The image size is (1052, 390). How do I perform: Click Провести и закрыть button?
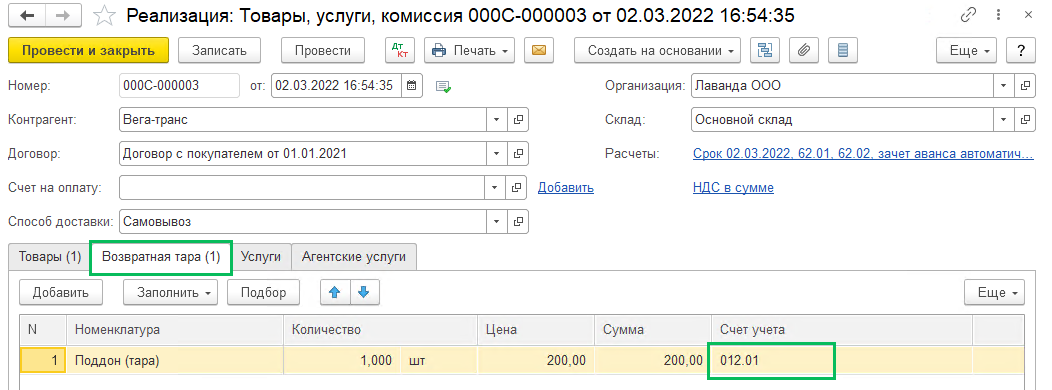point(89,50)
